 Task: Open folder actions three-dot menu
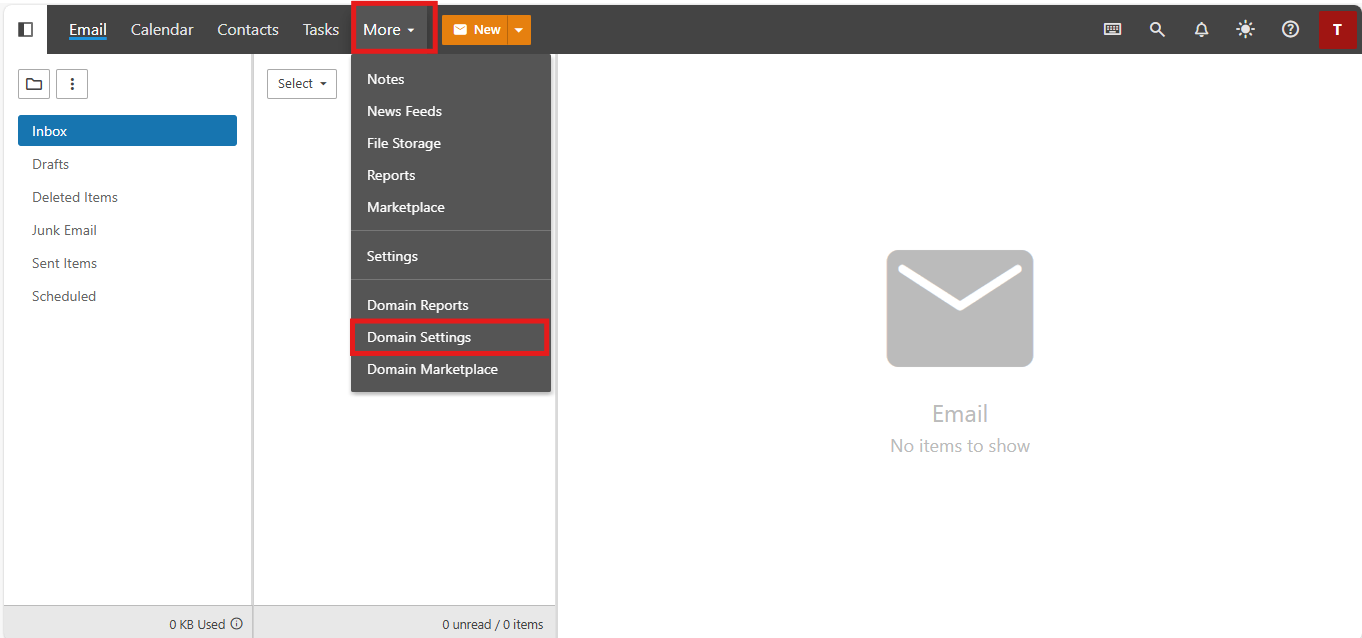coord(72,84)
